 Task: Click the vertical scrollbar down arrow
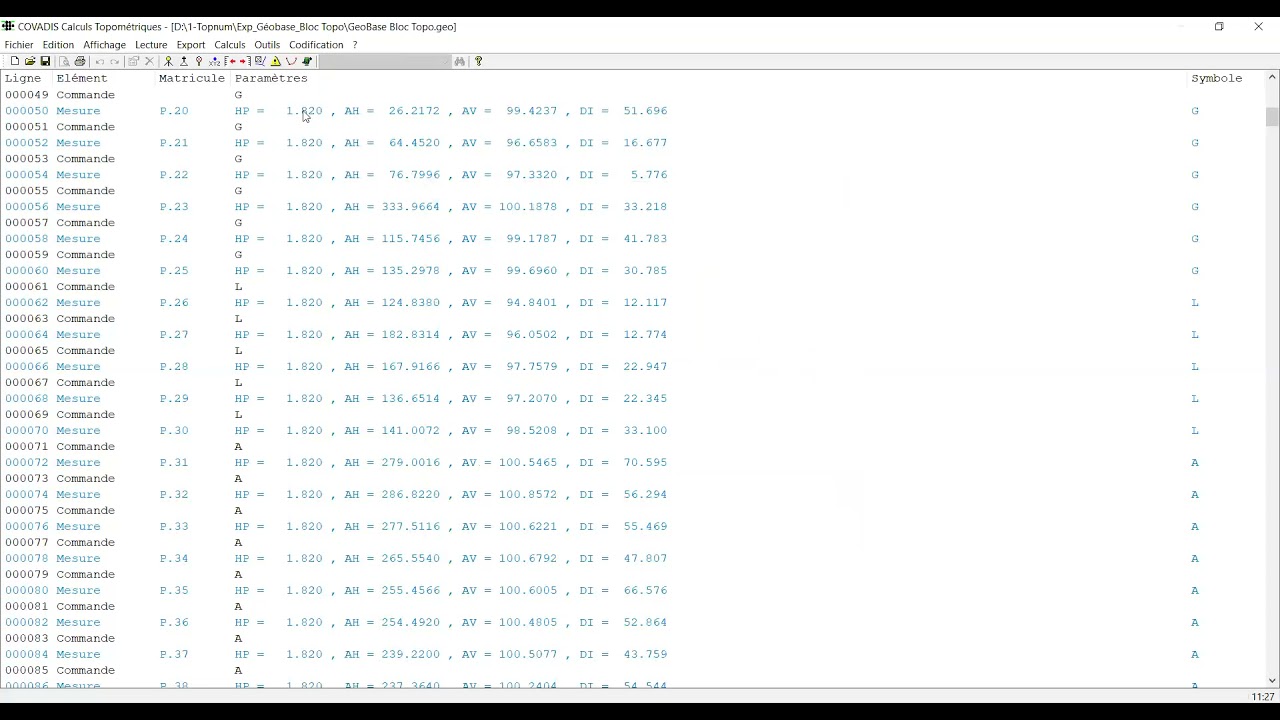coord(1272,680)
